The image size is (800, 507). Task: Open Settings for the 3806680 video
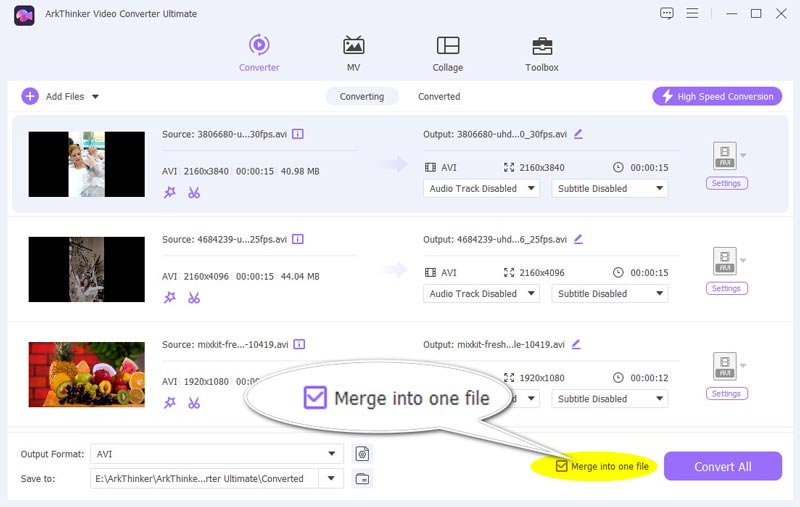click(x=727, y=183)
